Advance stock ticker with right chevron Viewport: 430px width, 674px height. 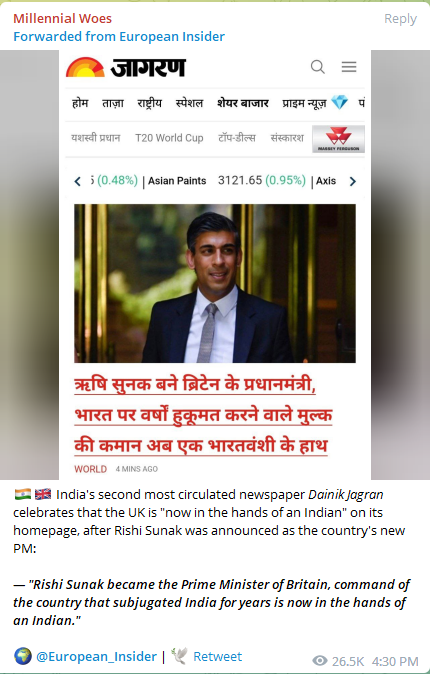pos(353,181)
